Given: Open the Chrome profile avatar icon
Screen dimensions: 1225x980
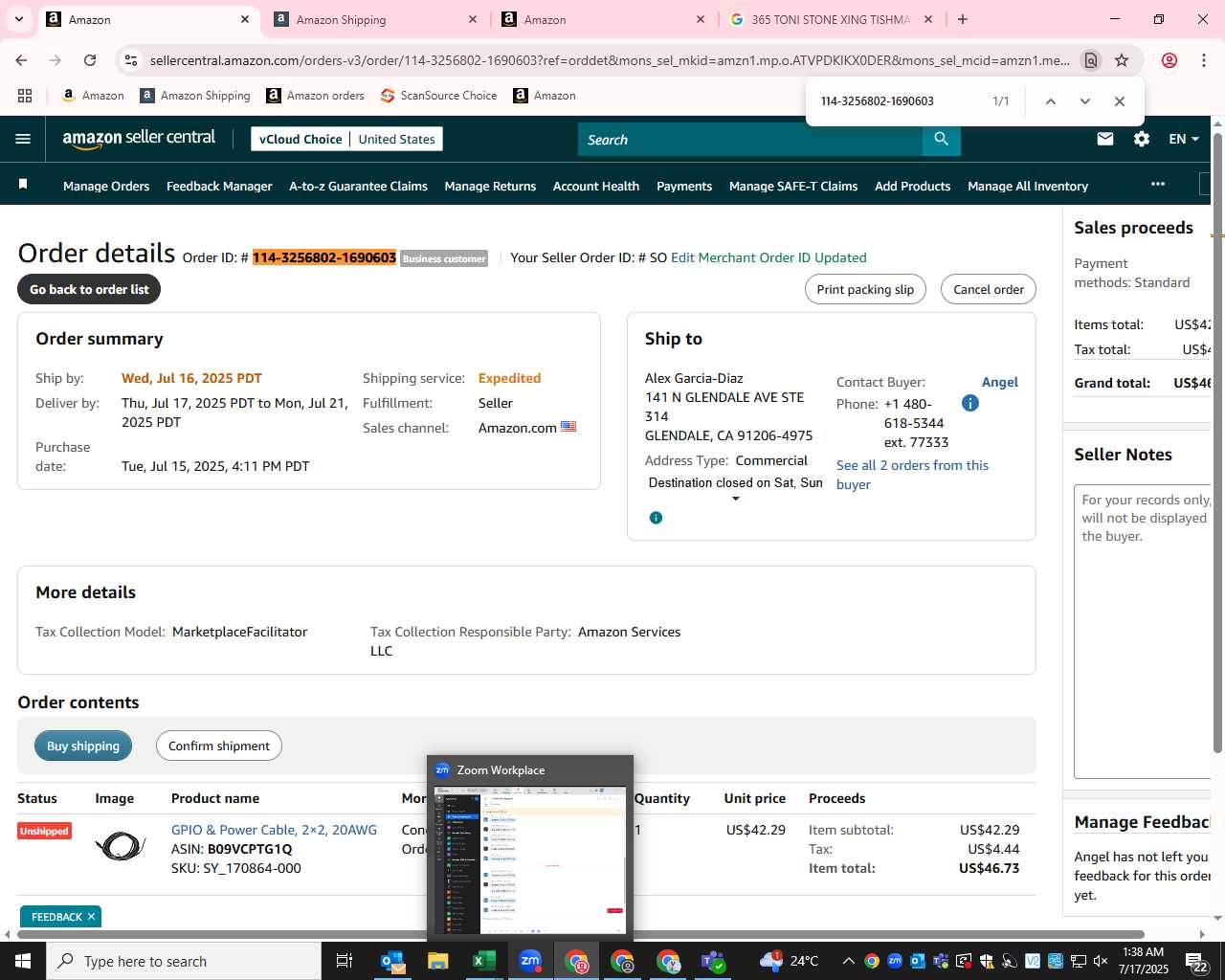Looking at the screenshot, I should click(x=1169, y=60).
